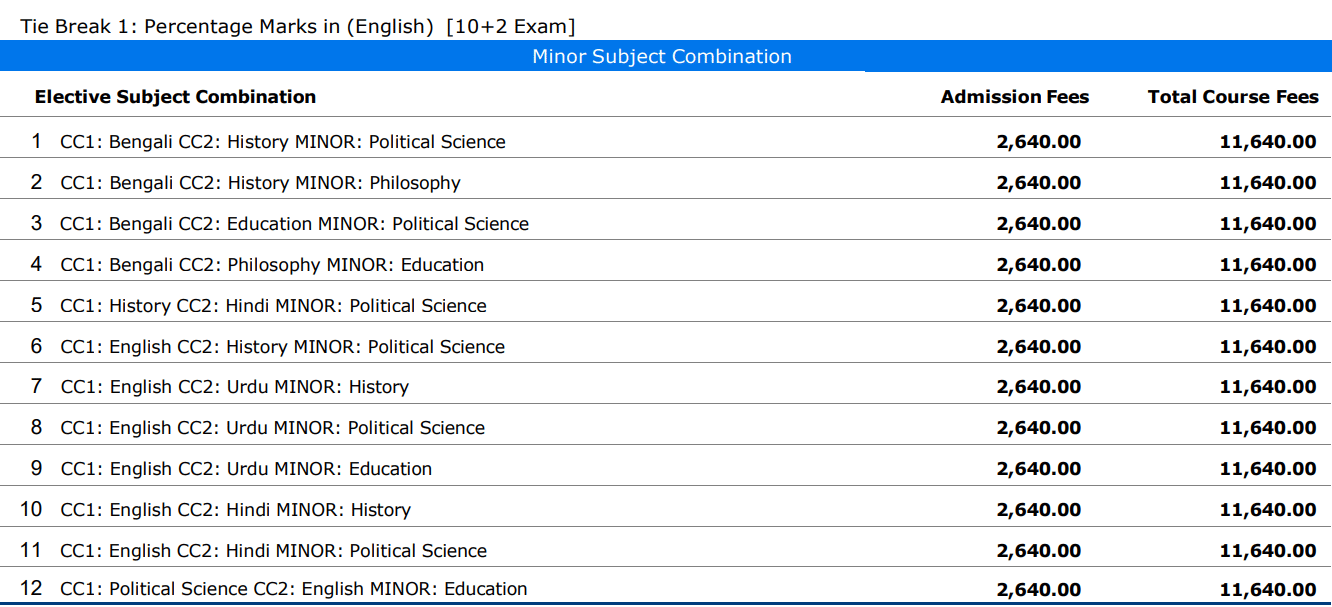The height and width of the screenshot is (607, 1332).
Task: Pick row 6 English History Political Science
Action: (282, 347)
